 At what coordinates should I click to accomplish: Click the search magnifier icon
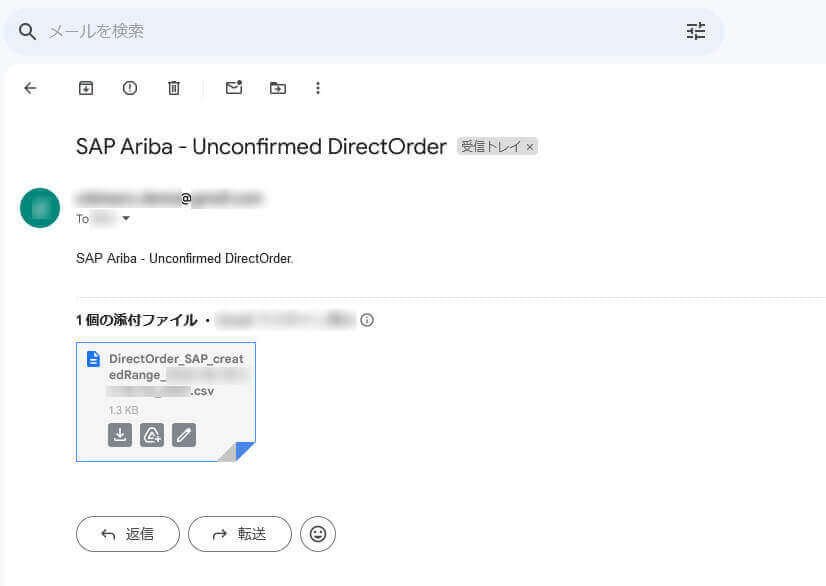click(x=27, y=32)
